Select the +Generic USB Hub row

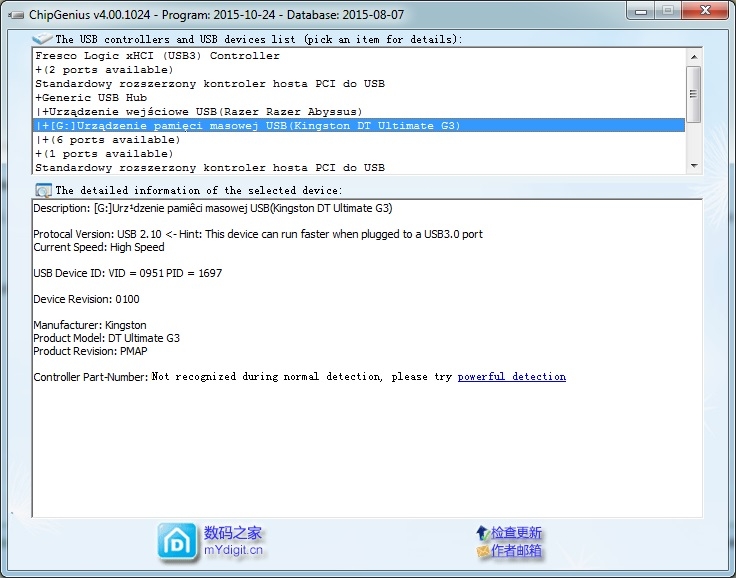tap(359, 98)
